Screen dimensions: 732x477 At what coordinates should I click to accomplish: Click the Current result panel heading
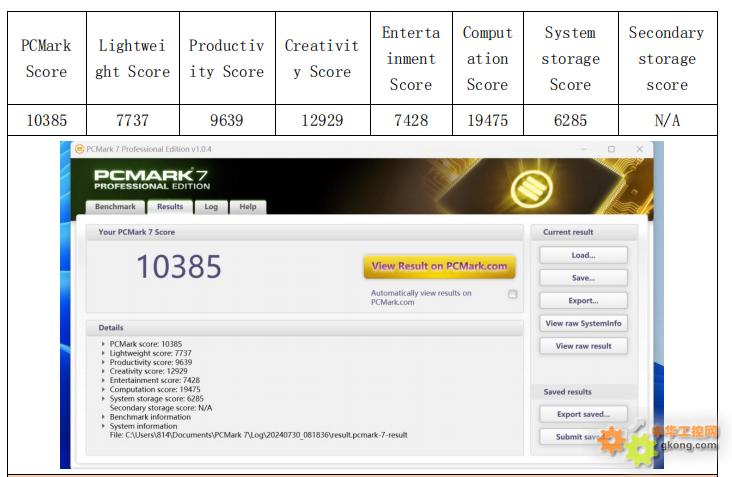click(568, 232)
